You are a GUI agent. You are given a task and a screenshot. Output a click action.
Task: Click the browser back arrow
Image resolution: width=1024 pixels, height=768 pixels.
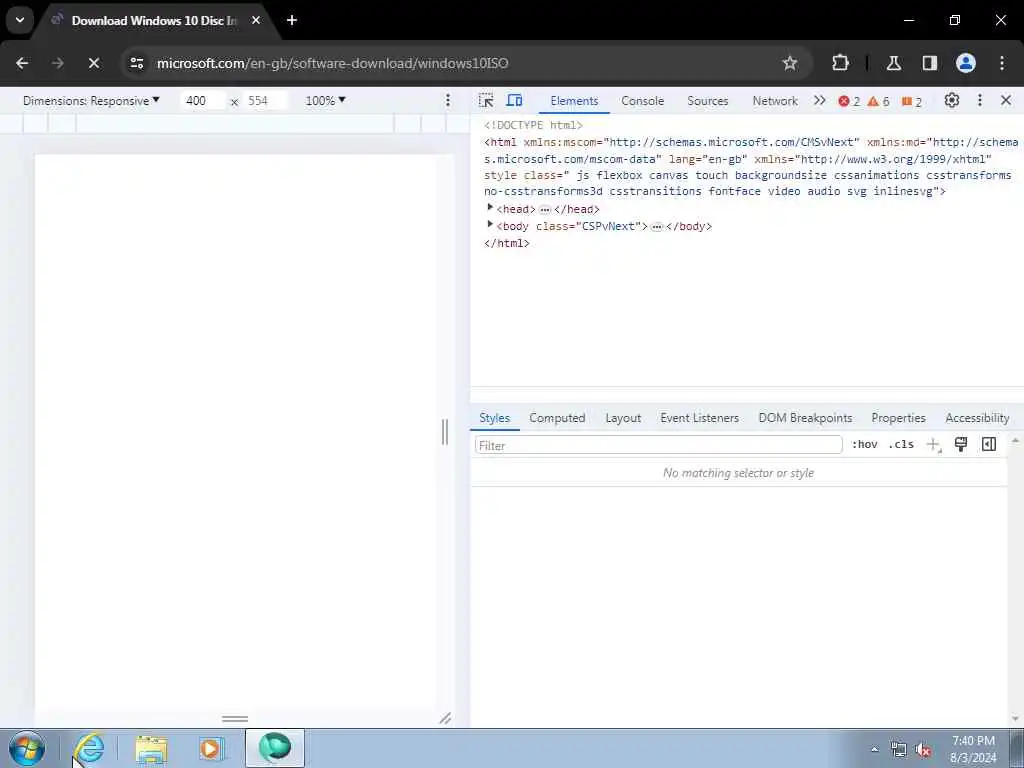coord(22,63)
